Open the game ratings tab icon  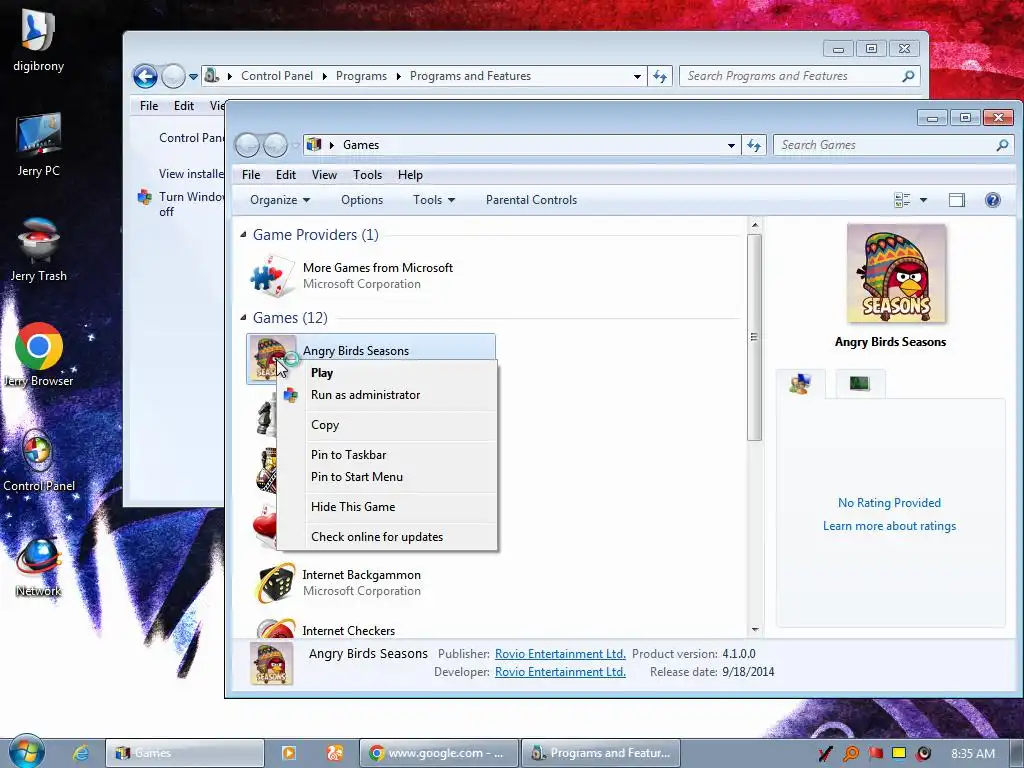[800, 383]
